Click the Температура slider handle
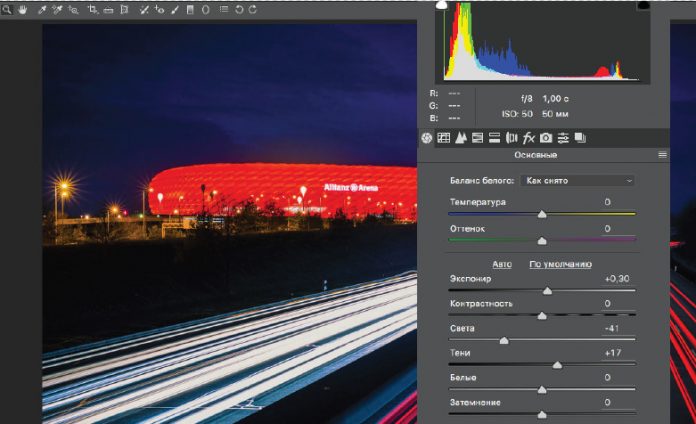This screenshot has width=696, height=424. coord(542,213)
